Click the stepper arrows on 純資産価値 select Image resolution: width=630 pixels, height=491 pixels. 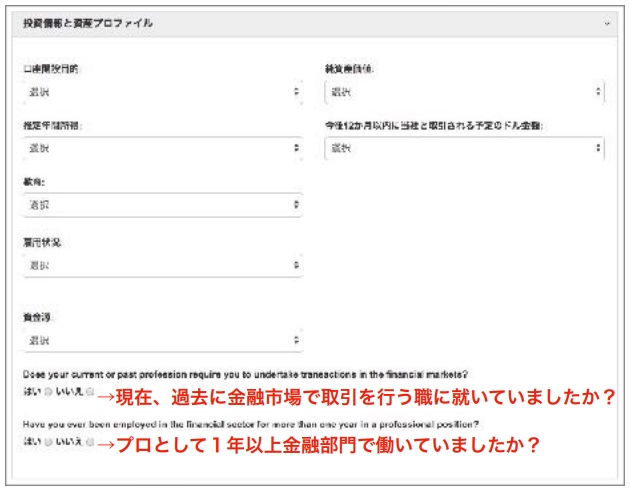[598, 92]
